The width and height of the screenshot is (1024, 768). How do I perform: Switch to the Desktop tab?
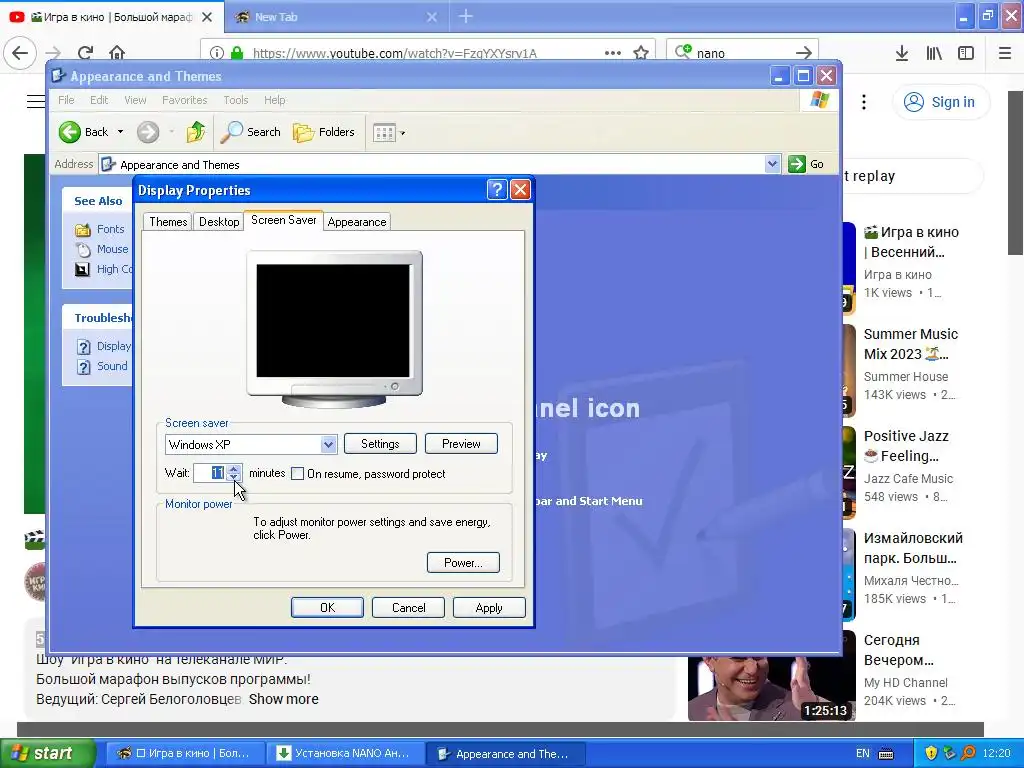[x=219, y=222]
